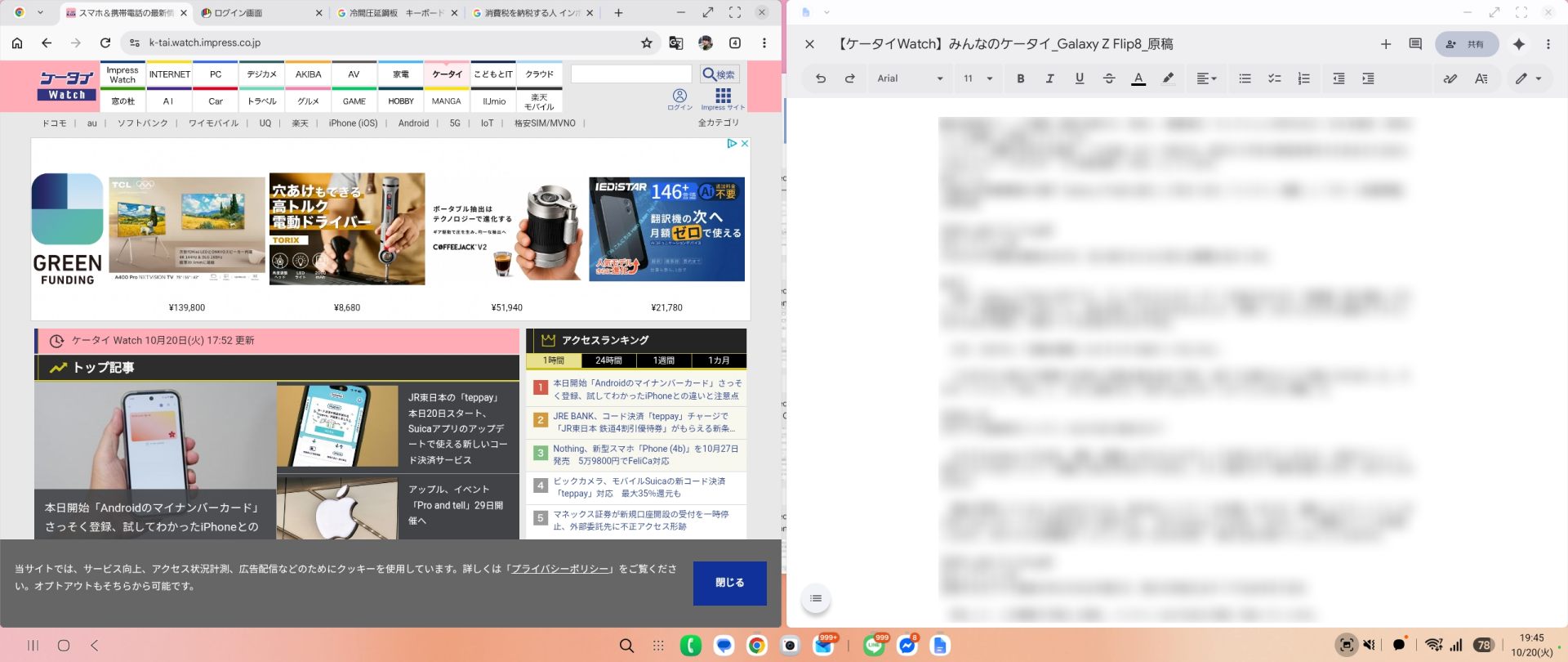Click the Chrome translate page icon

click(675, 42)
